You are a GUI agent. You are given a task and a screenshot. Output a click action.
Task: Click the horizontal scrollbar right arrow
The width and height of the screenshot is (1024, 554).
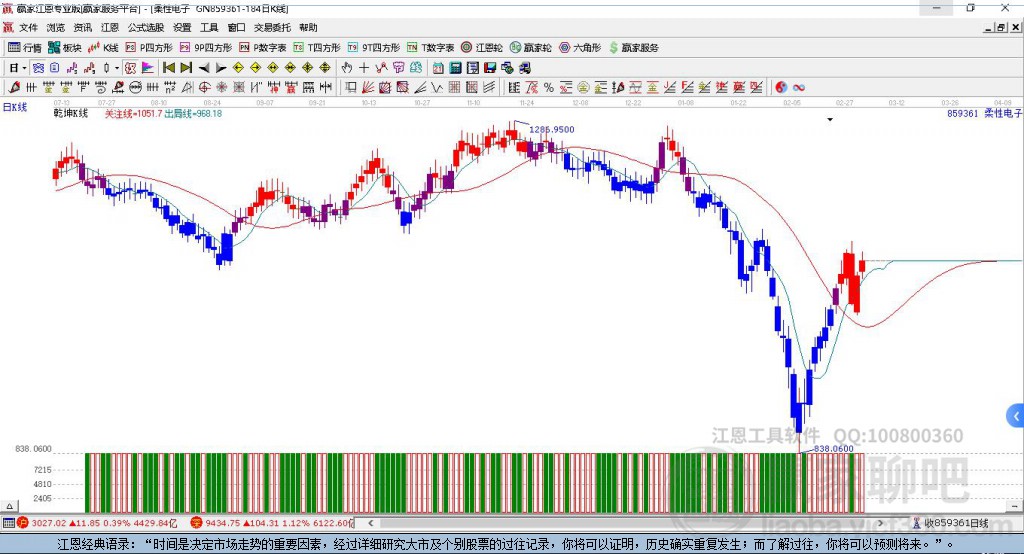coord(880,523)
